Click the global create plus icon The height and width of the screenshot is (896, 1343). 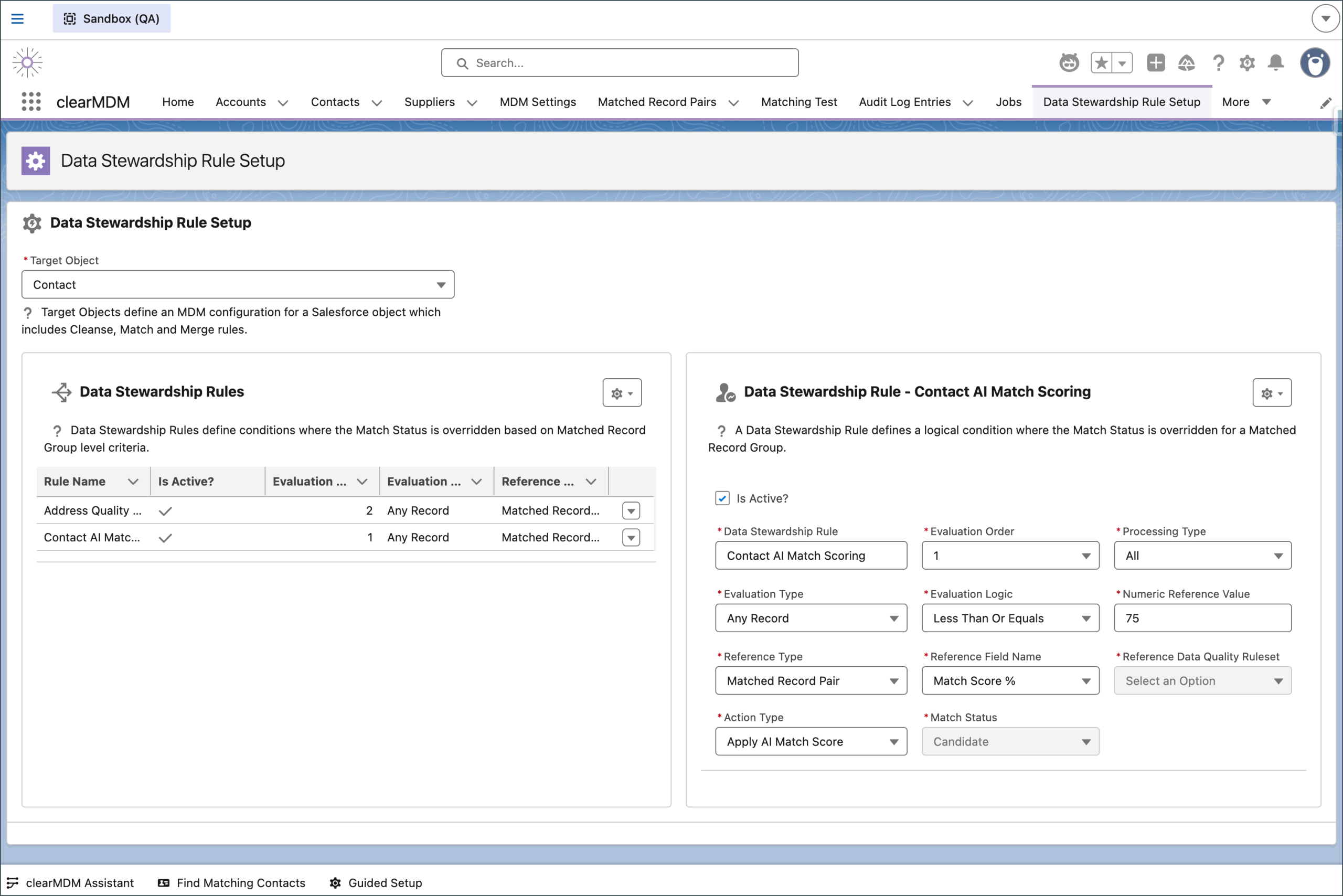coord(1156,62)
